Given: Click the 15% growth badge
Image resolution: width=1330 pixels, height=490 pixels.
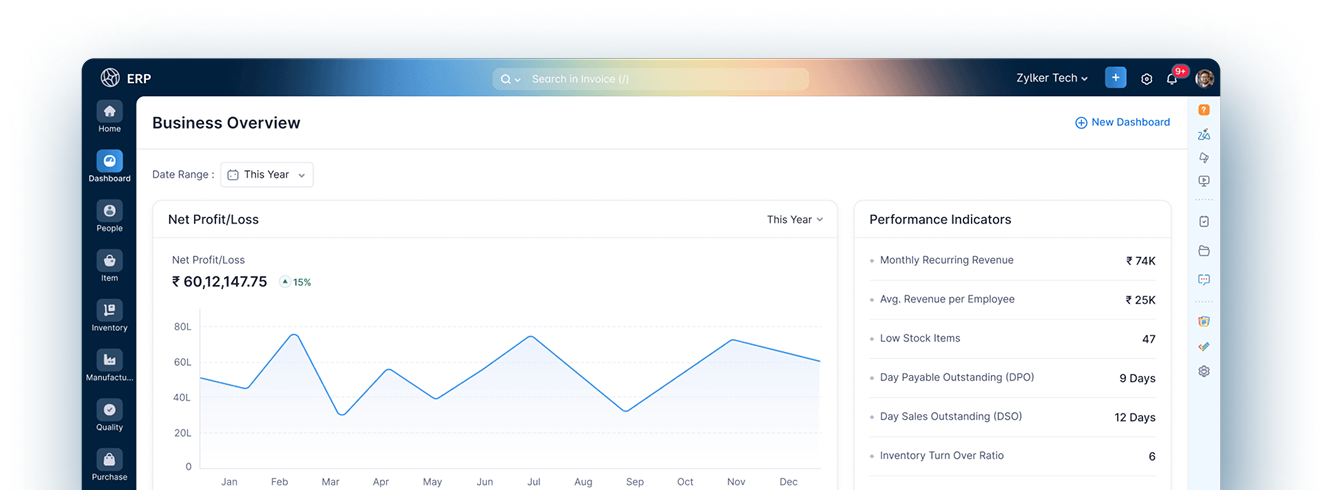Looking at the screenshot, I should click(296, 282).
